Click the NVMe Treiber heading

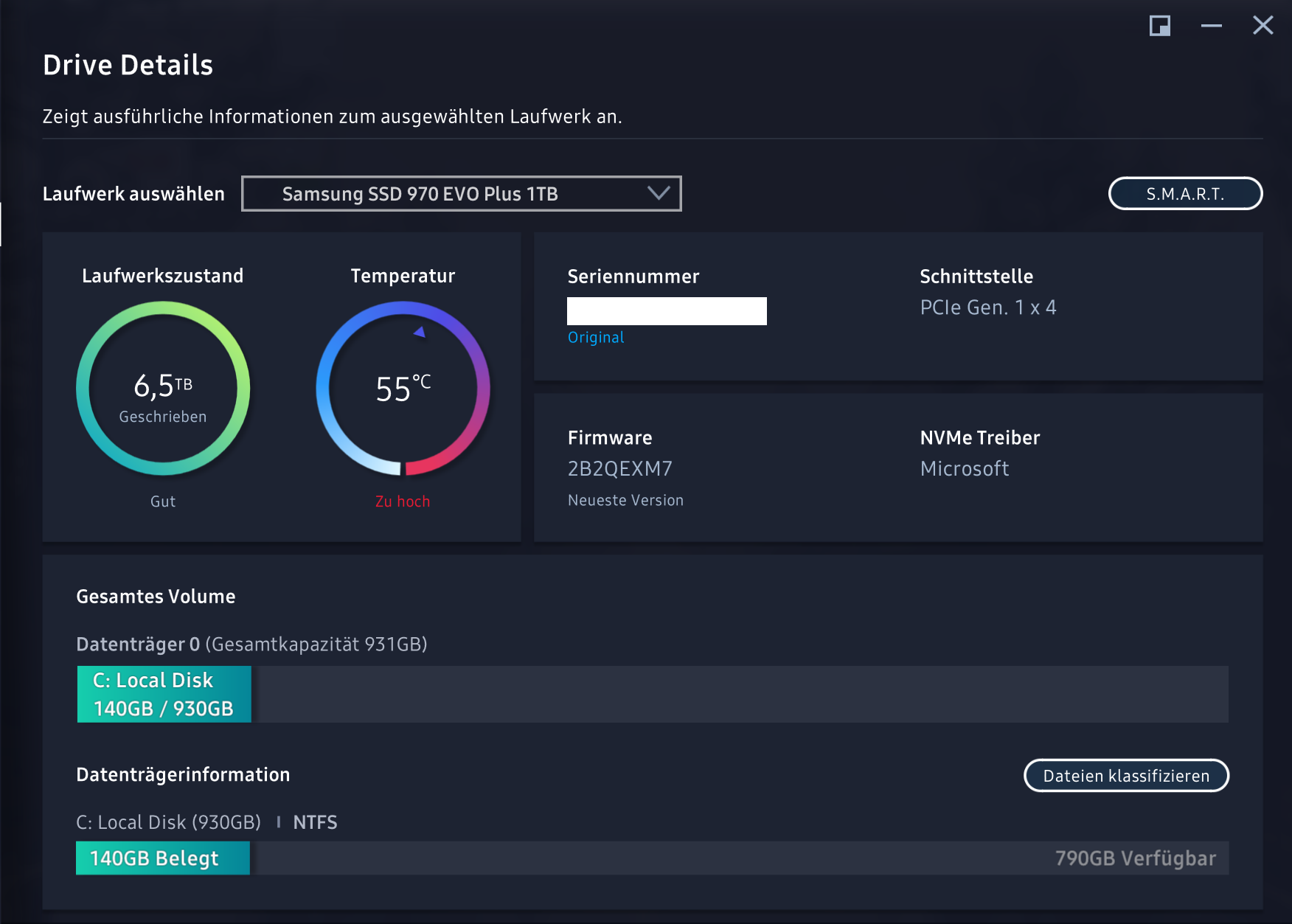980,438
